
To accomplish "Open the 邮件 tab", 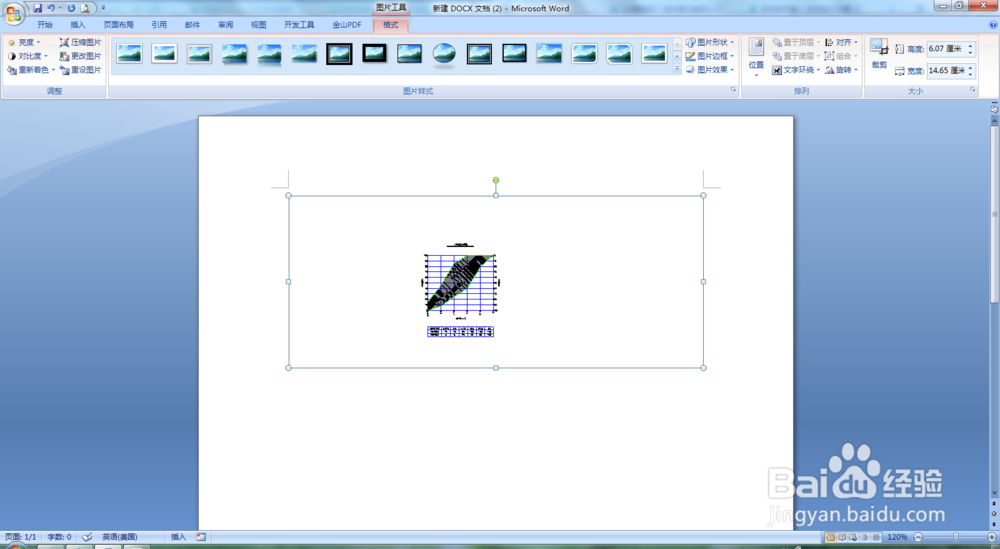I will click(x=192, y=25).
